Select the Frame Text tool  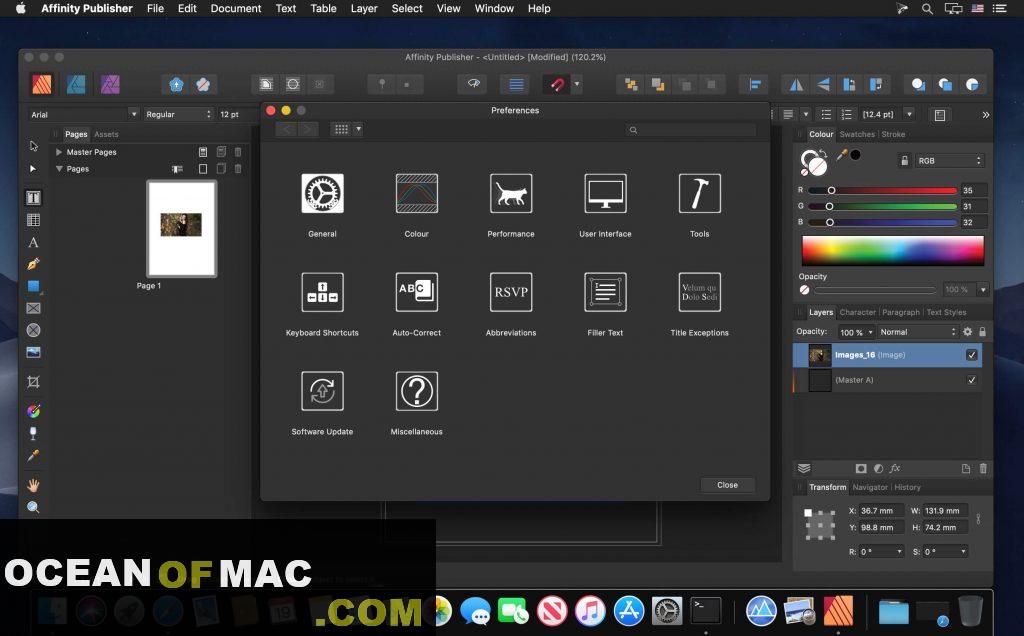(33, 197)
